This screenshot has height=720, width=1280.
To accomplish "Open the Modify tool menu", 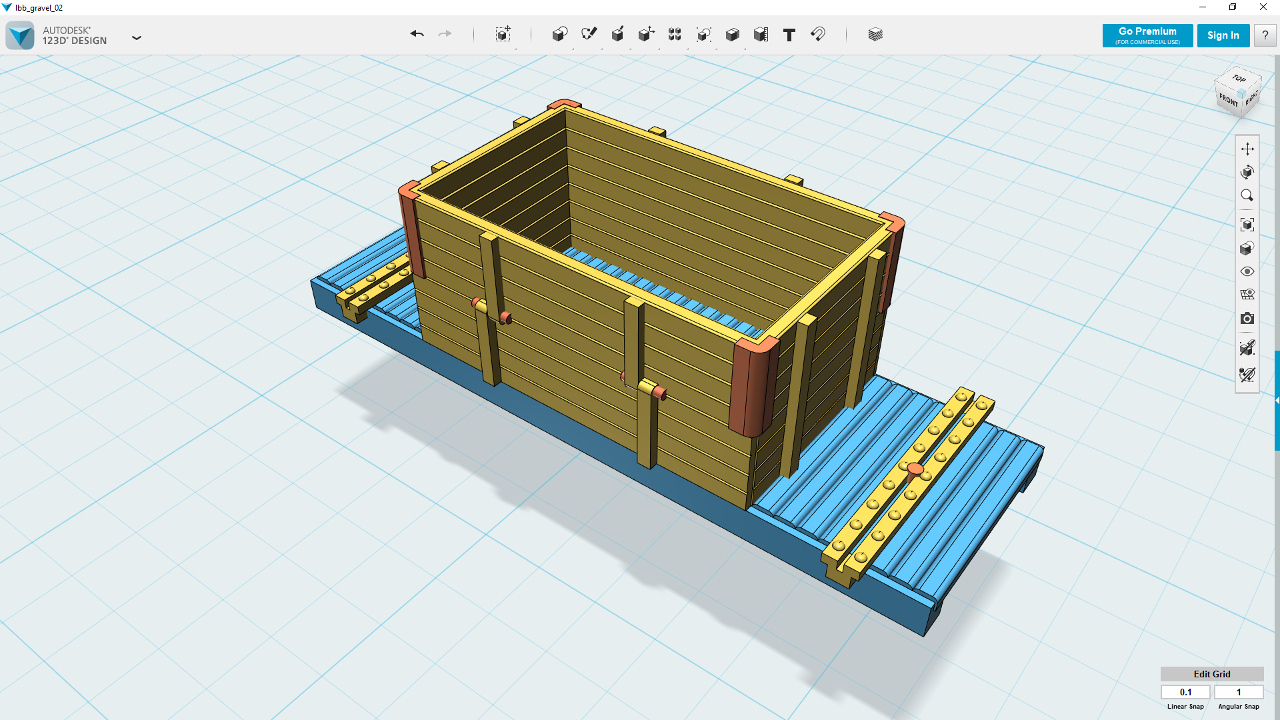I will 646,34.
